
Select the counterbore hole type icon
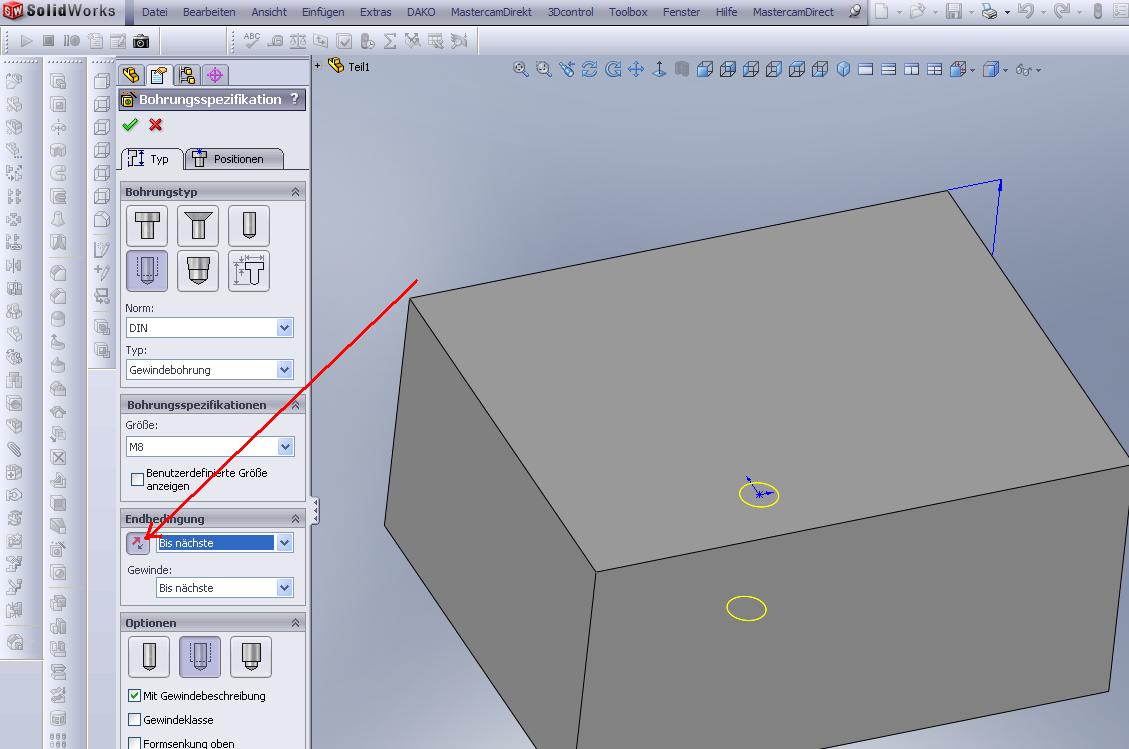[147, 225]
